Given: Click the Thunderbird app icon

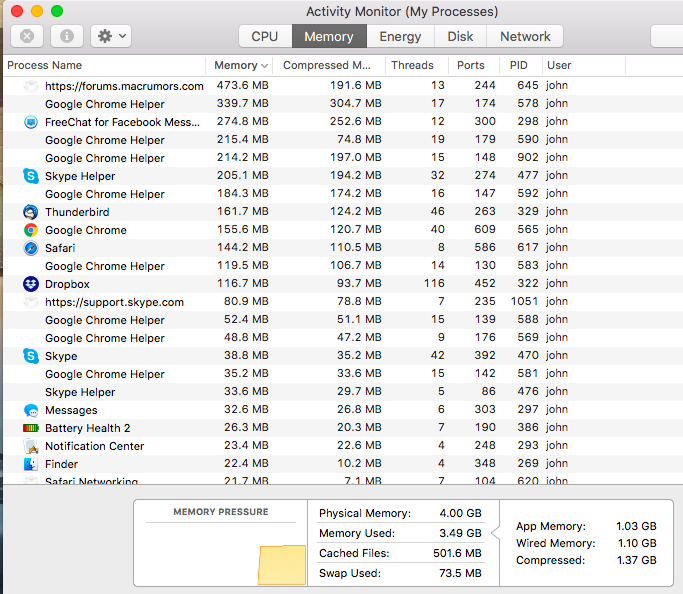Looking at the screenshot, I should 30,212.
